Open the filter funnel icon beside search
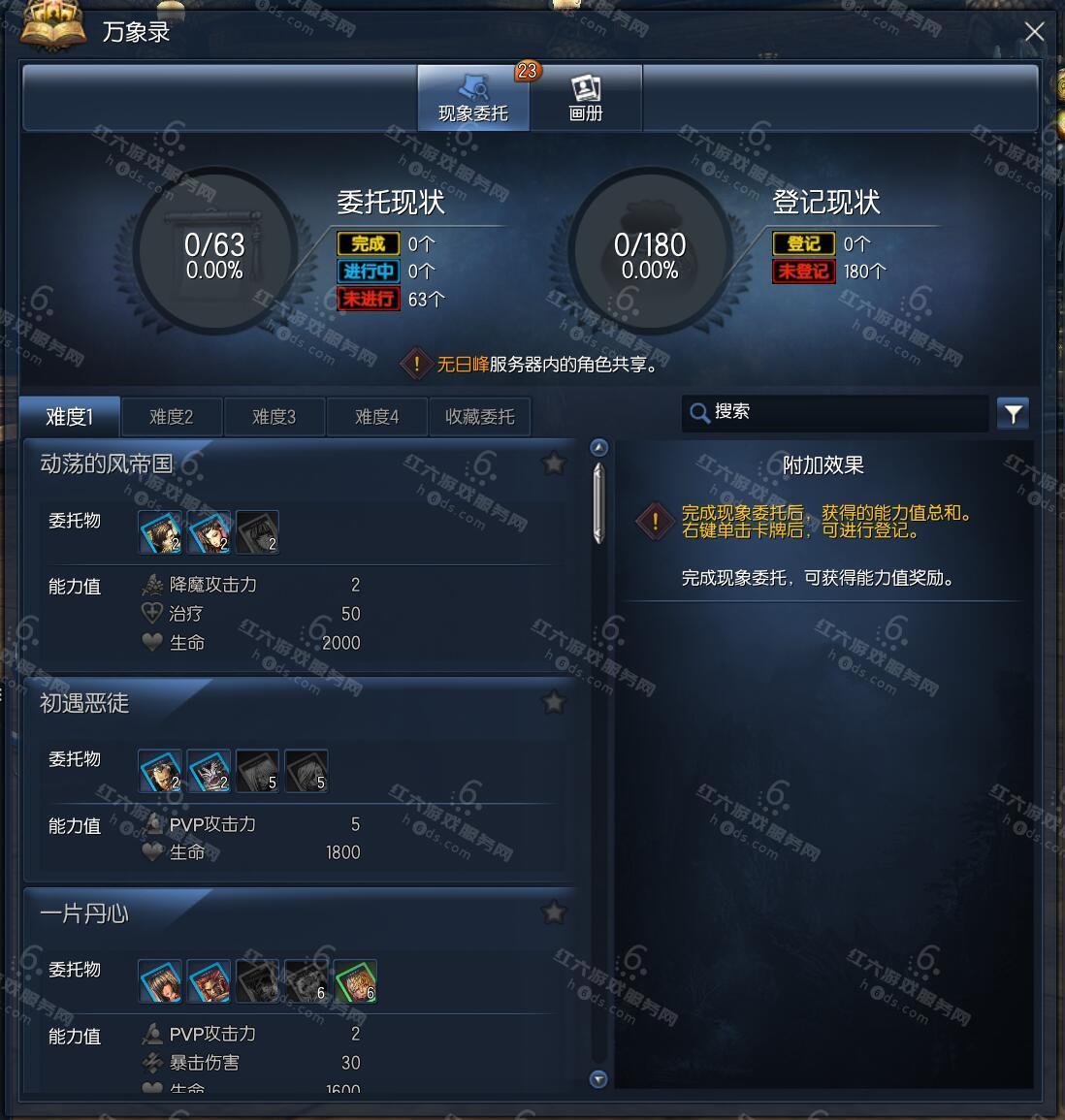 point(1013,413)
